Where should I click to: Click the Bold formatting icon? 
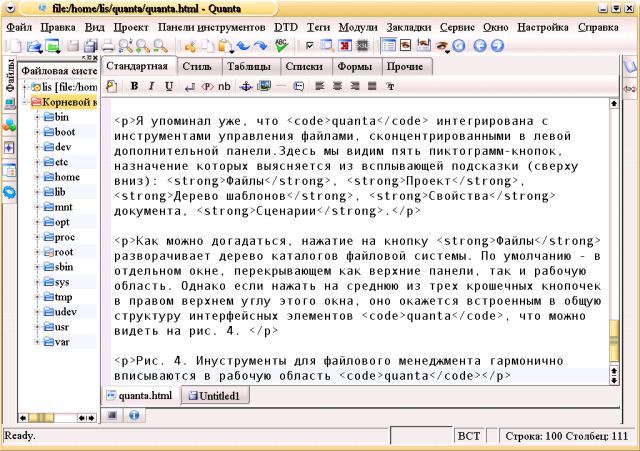(x=133, y=86)
